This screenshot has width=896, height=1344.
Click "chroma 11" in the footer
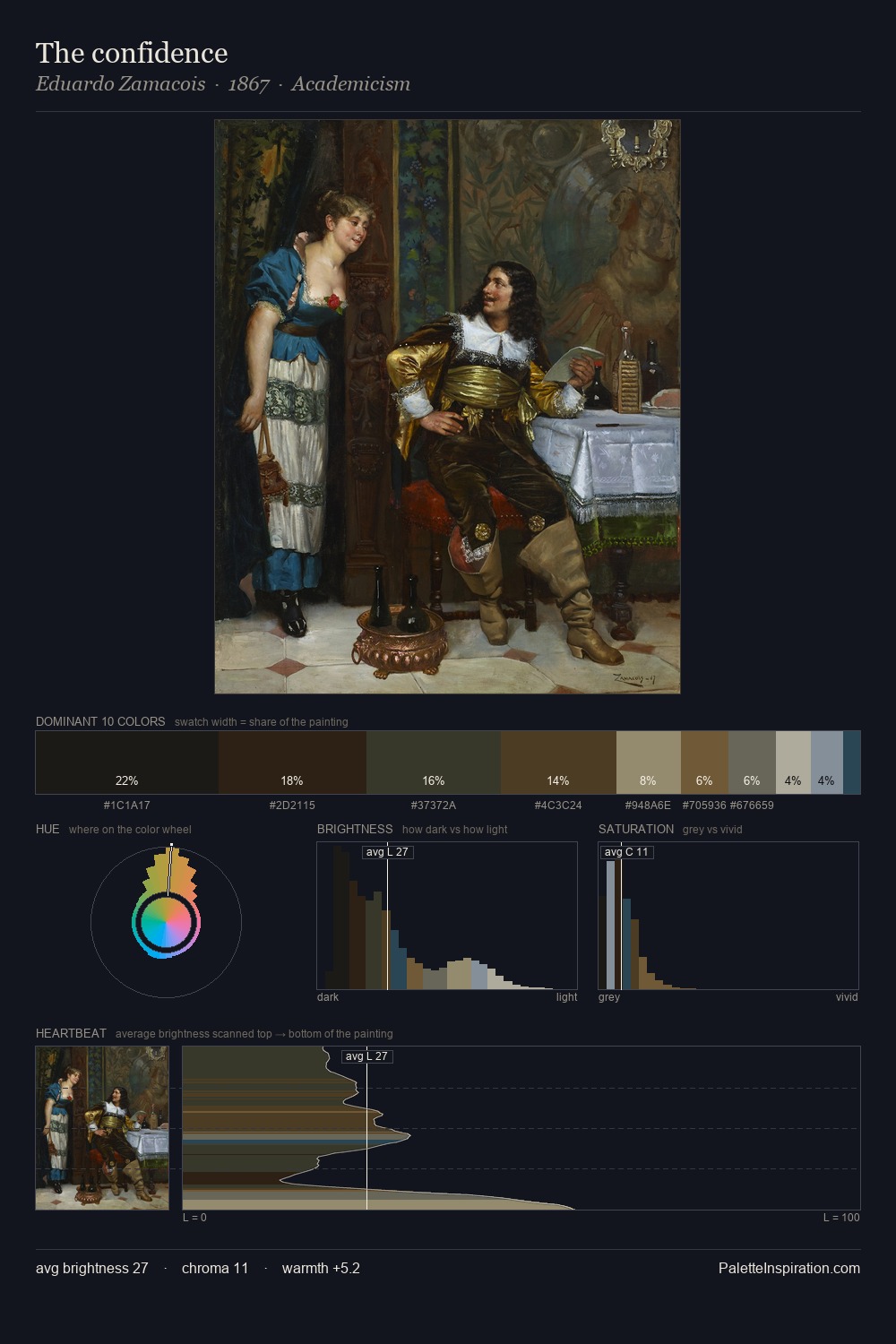click(x=215, y=1268)
